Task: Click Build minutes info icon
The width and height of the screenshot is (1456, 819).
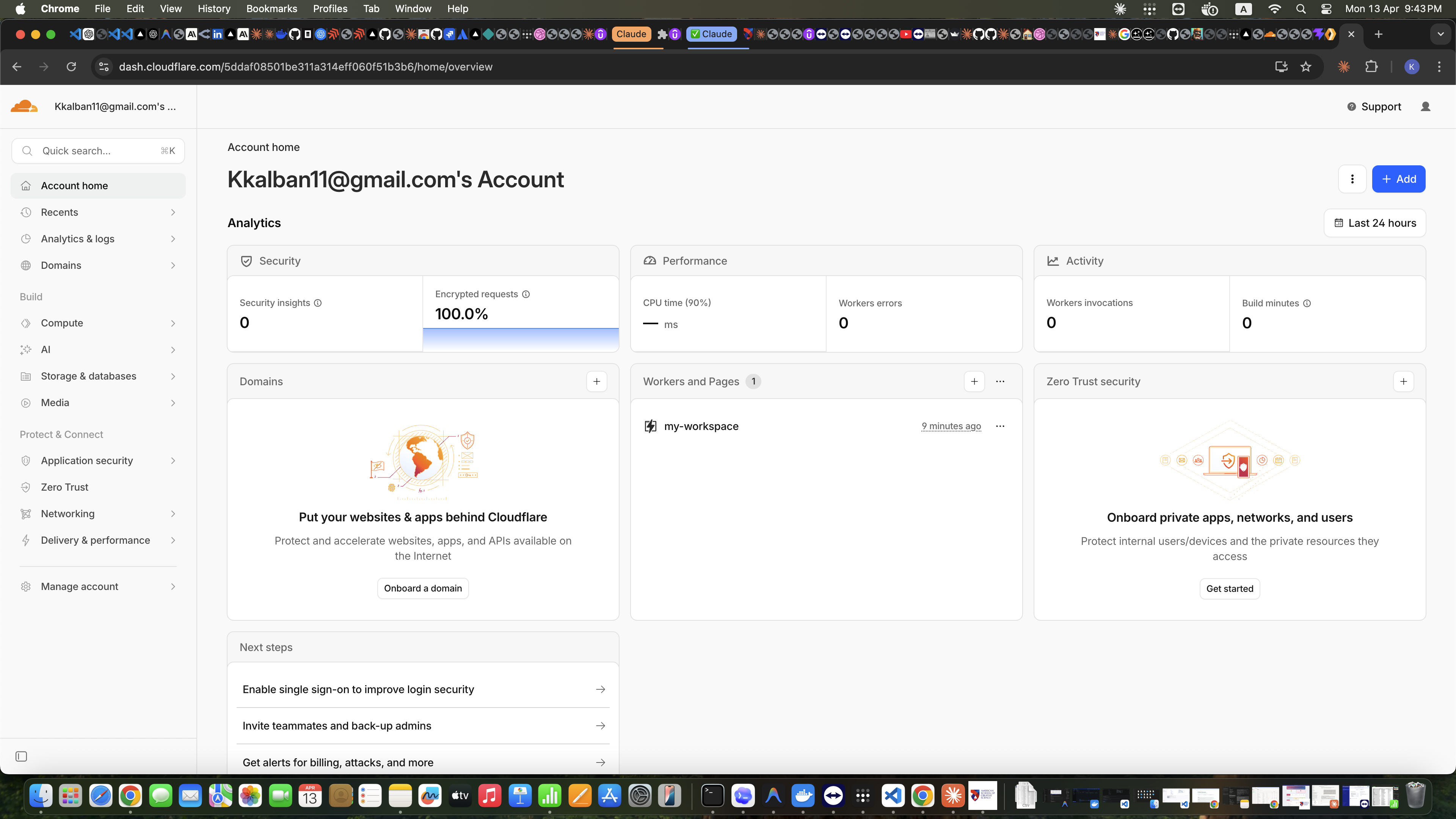Action: (x=1307, y=303)
